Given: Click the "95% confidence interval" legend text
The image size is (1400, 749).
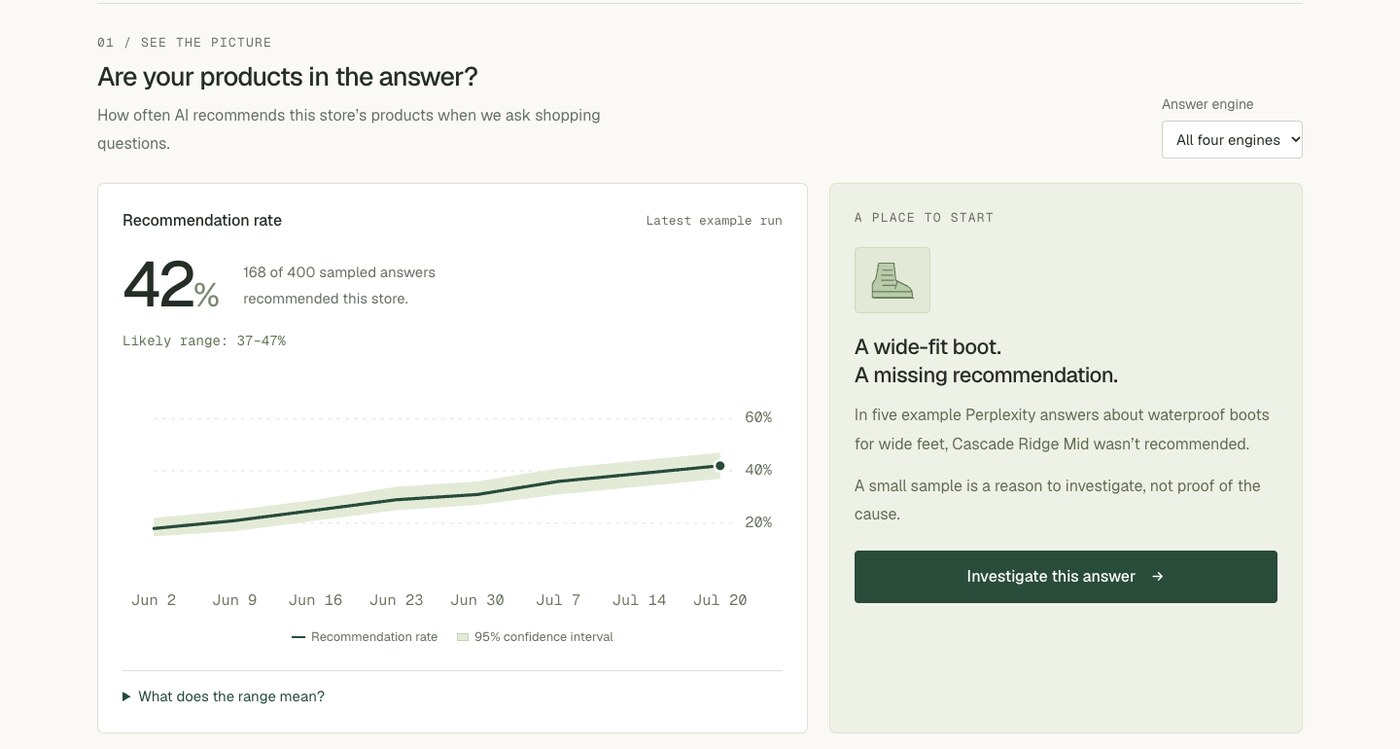Looking at the screenshot, I should pos(544,637).
